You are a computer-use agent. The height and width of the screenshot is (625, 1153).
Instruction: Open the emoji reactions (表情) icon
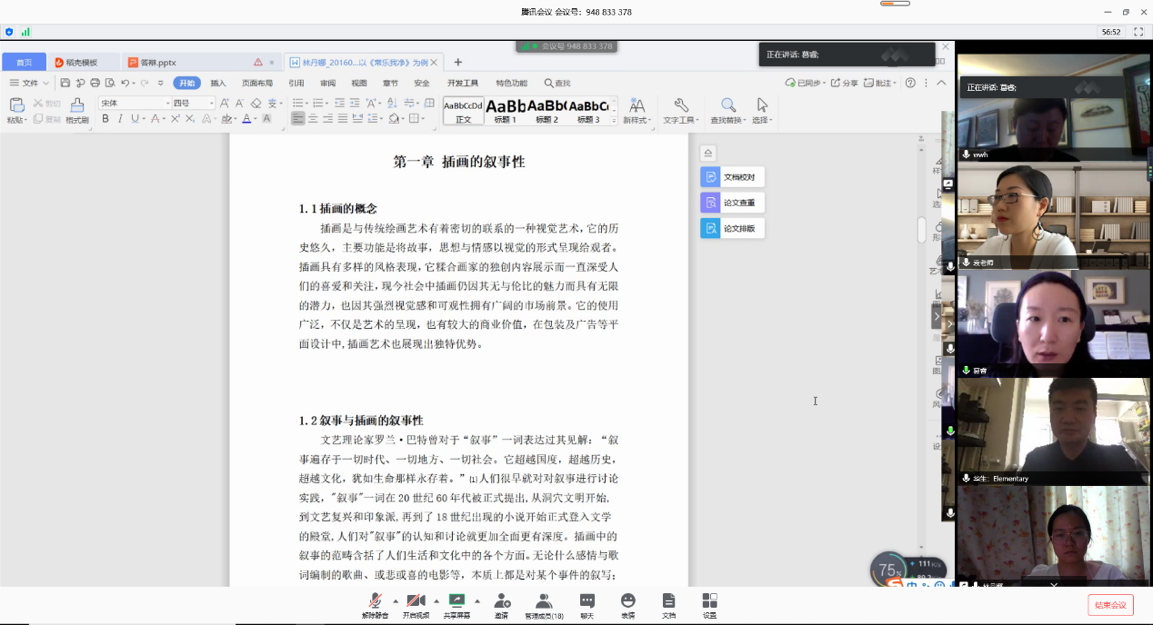pos(628,606)
